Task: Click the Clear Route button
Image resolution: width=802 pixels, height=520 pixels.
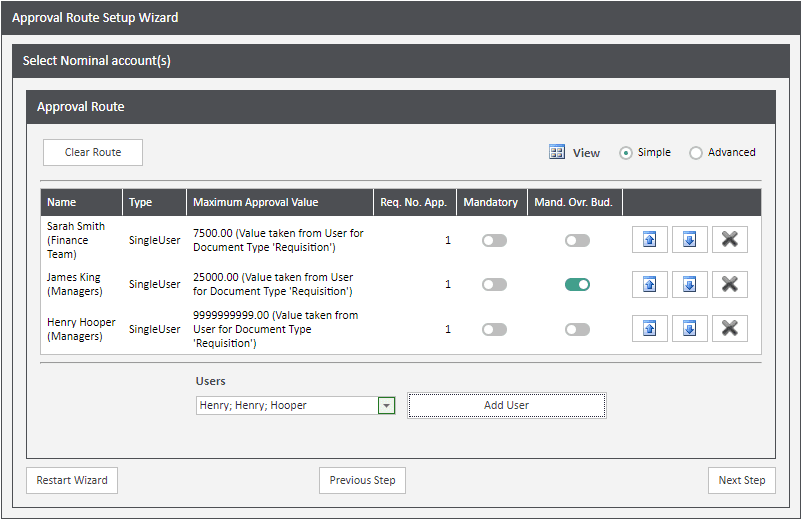Action: click(x=93, y=152)
